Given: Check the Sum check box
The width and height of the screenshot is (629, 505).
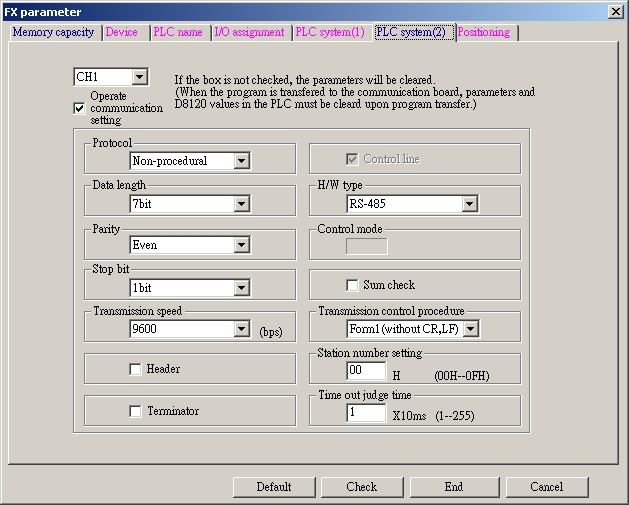Looking at the screenshot, I should [352, 285].
